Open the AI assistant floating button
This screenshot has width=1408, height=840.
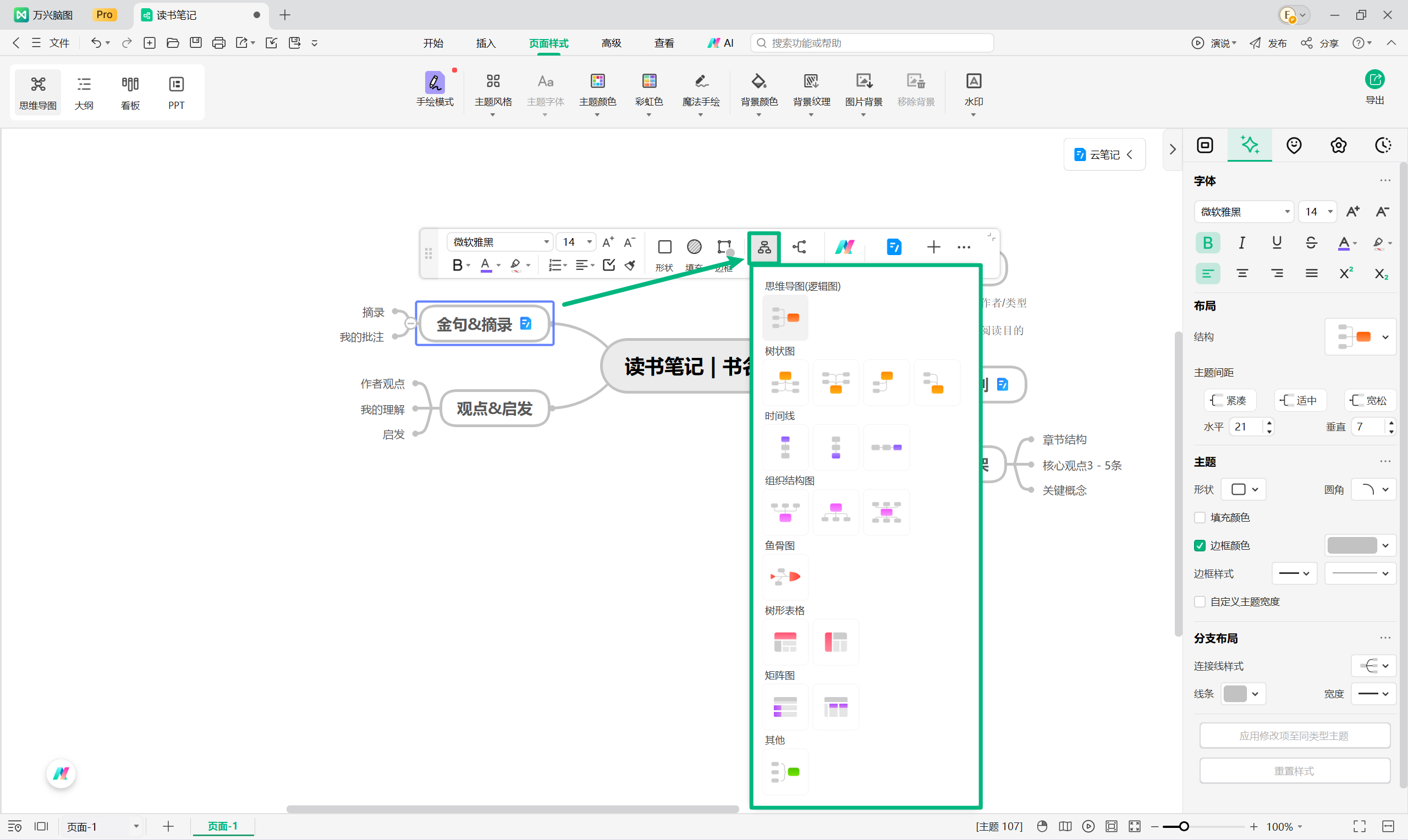[61, 773]
